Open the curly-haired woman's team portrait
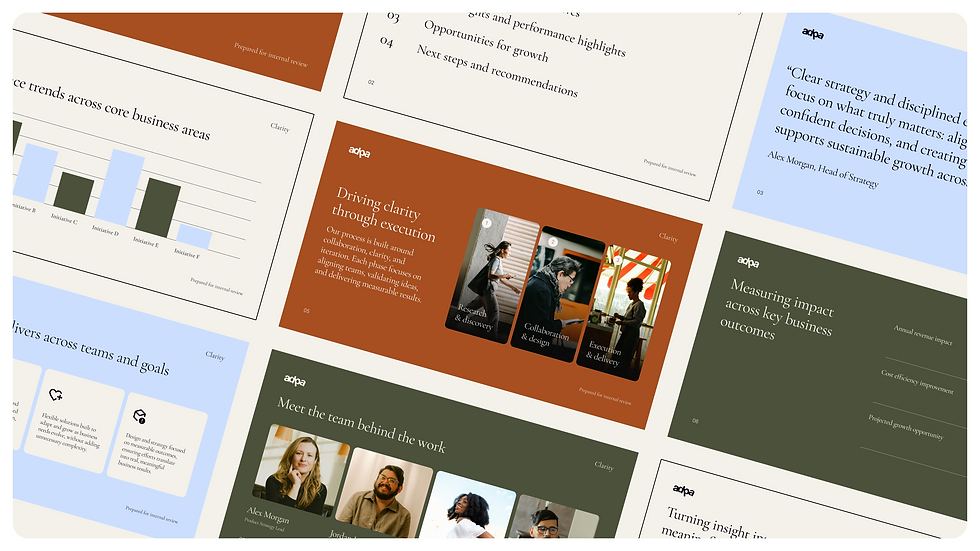 tap(468, 507)
